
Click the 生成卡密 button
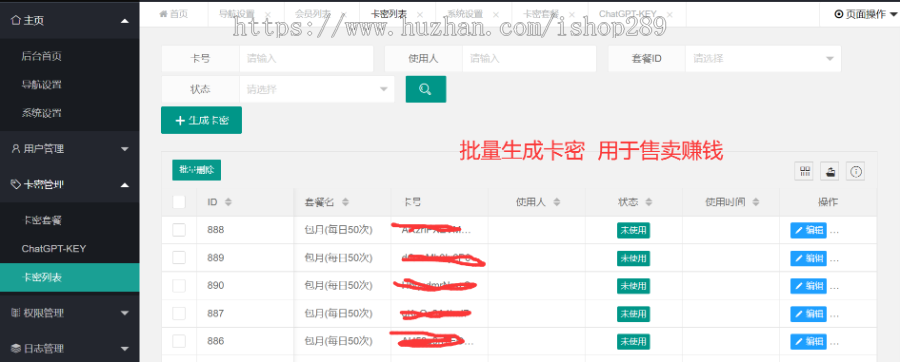point(201,120)
